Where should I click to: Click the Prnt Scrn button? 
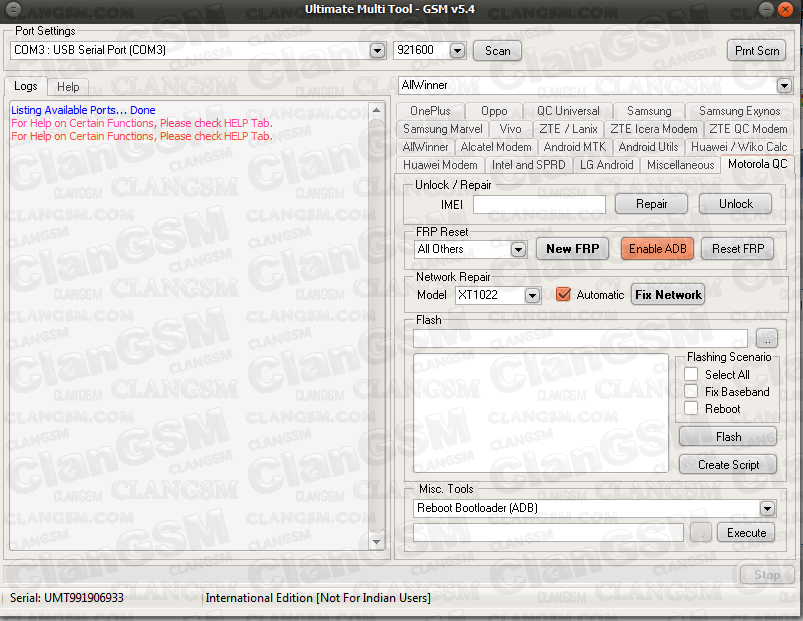tap(756, 51)
